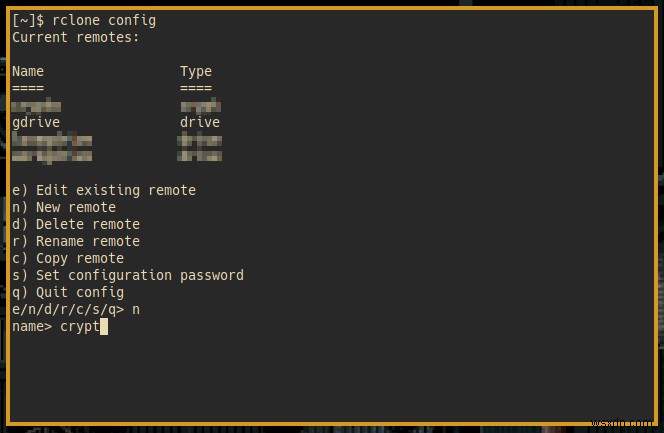Click the "Current remotes:" line
664x433 pixels.
pyautogui.click(x=76, y=37)
